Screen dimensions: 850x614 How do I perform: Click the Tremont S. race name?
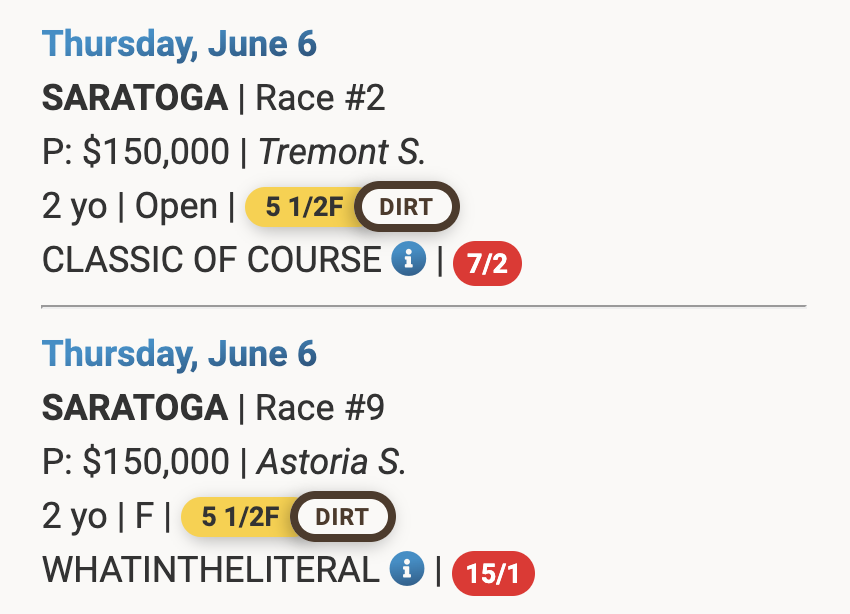(x=342, y=151)
